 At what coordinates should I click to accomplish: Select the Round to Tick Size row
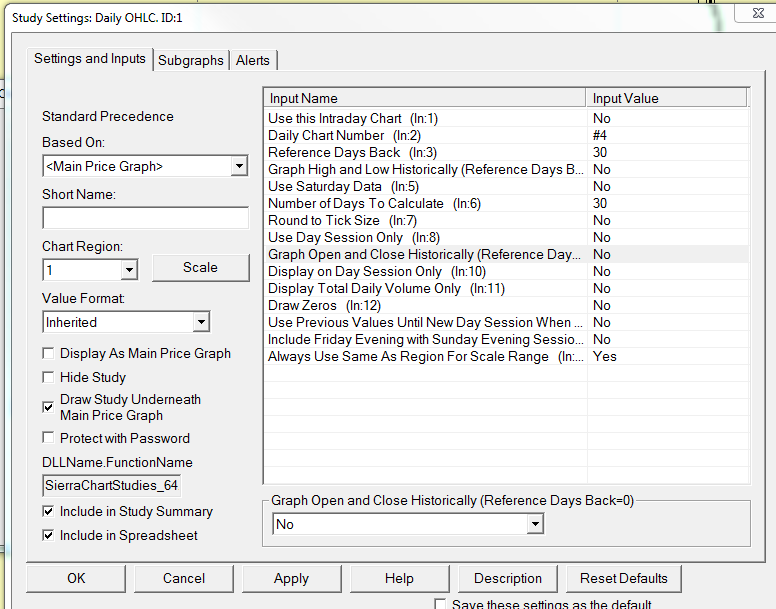[507, 221]
